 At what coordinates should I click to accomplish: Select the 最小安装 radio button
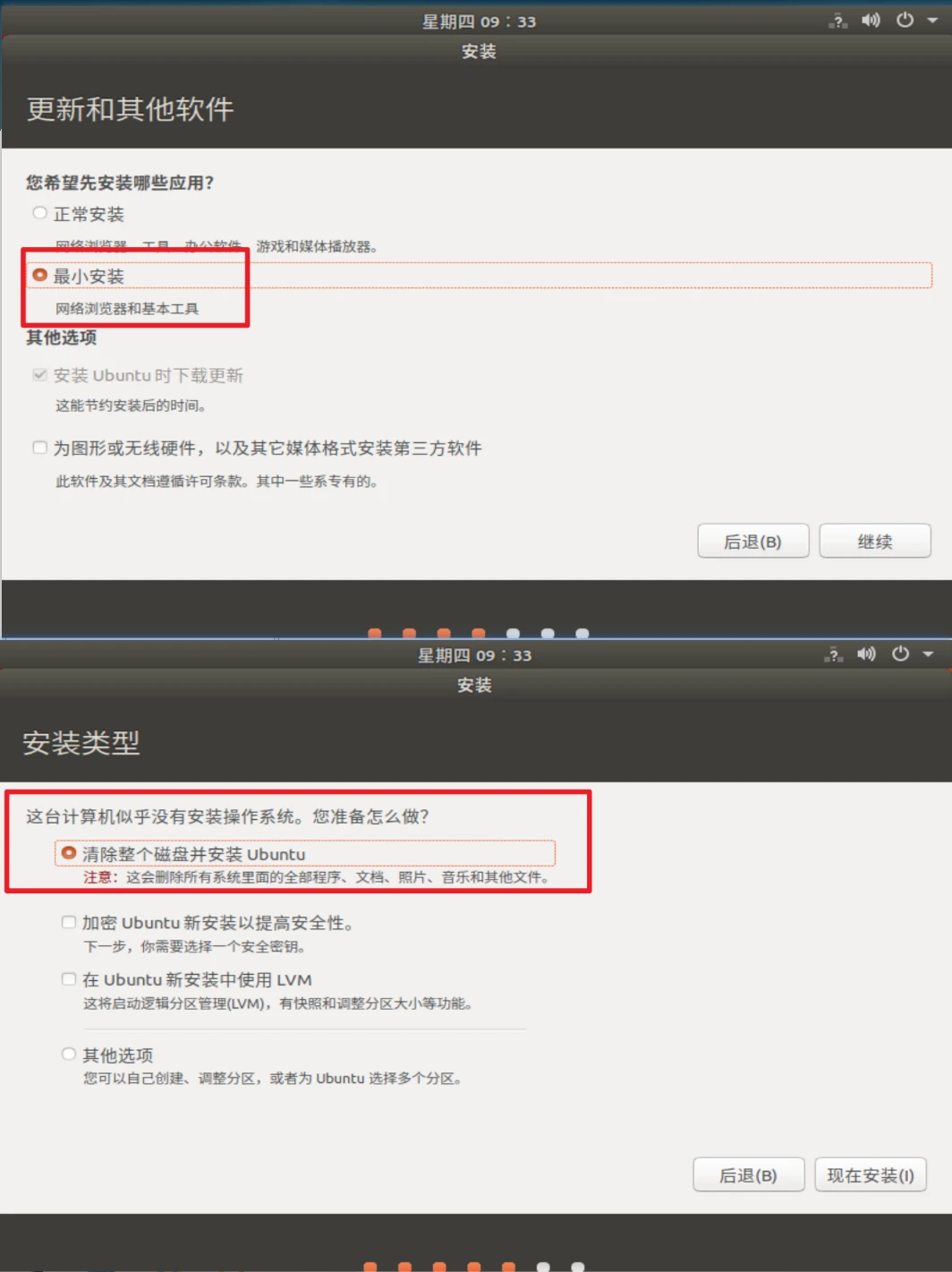tap(39, 275)
